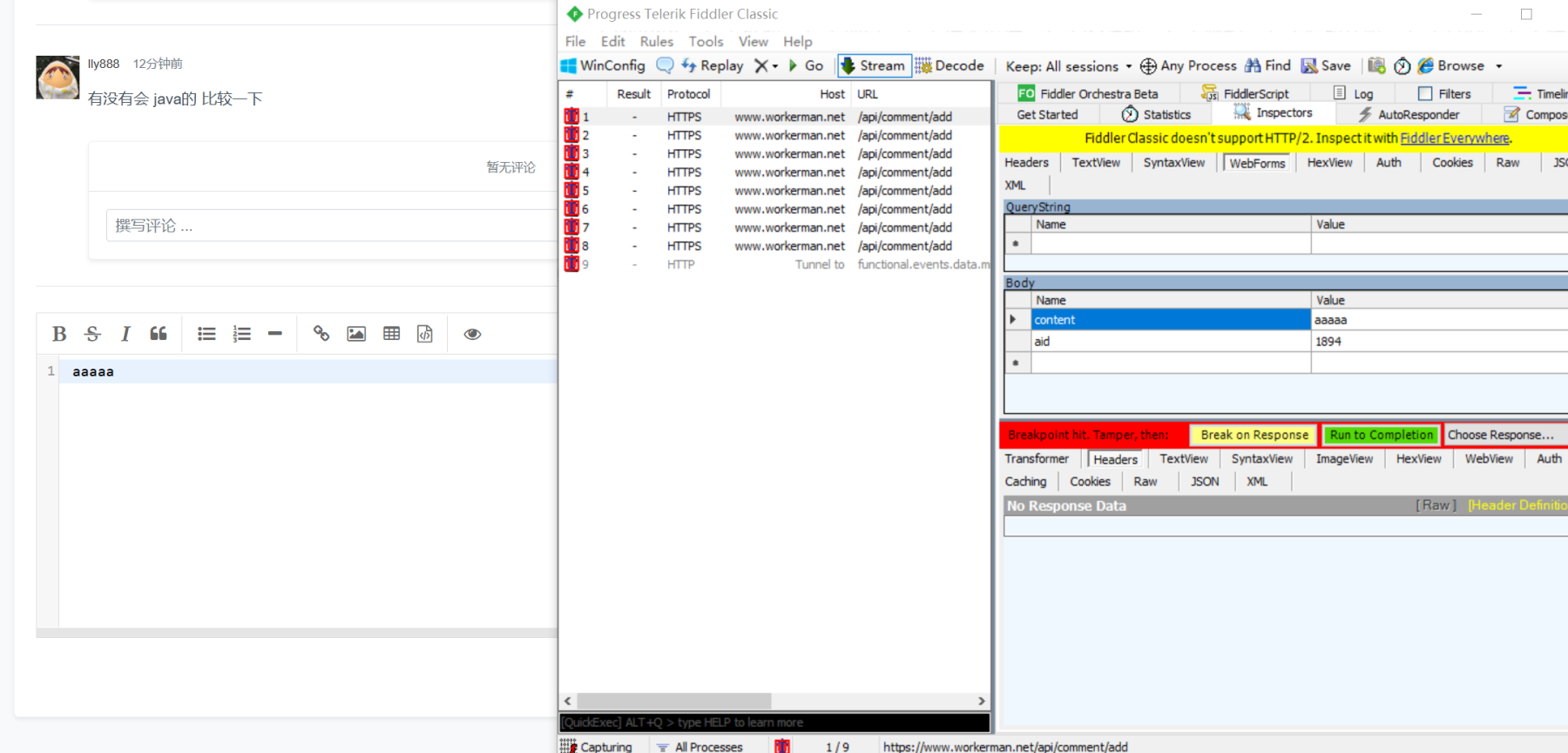Open the Get Started tab
Image resolution: width=1568 pixels, height=753 pixels.
point(1047,114)
